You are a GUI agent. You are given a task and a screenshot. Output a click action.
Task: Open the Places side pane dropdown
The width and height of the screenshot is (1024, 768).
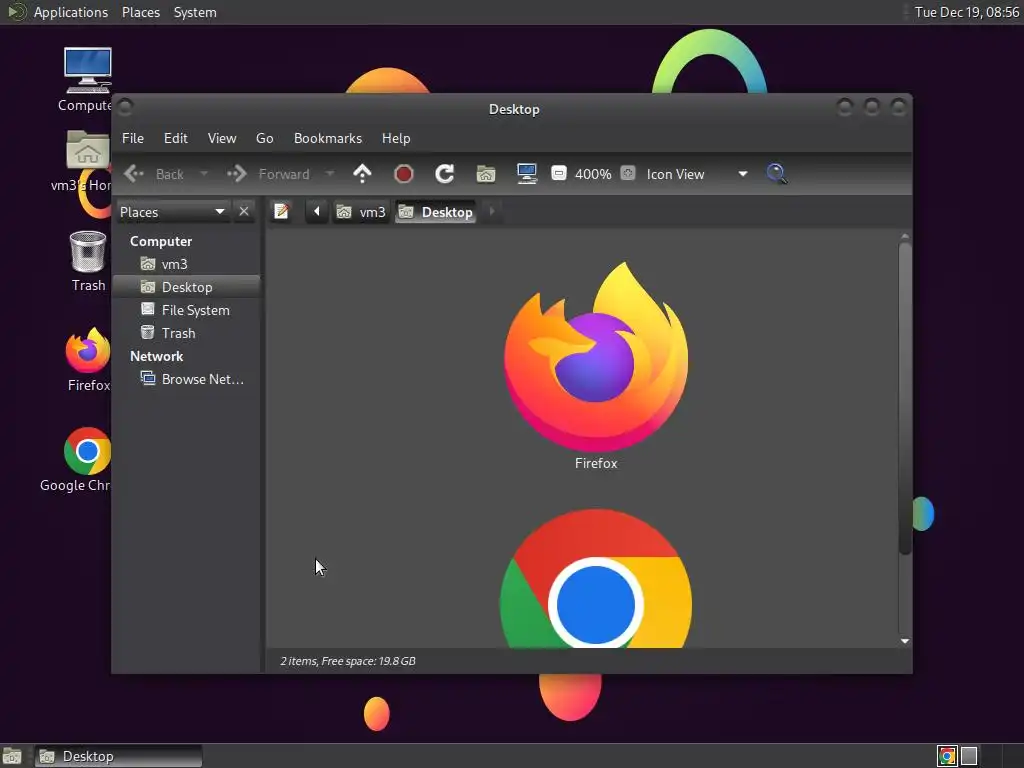point(172,212)
